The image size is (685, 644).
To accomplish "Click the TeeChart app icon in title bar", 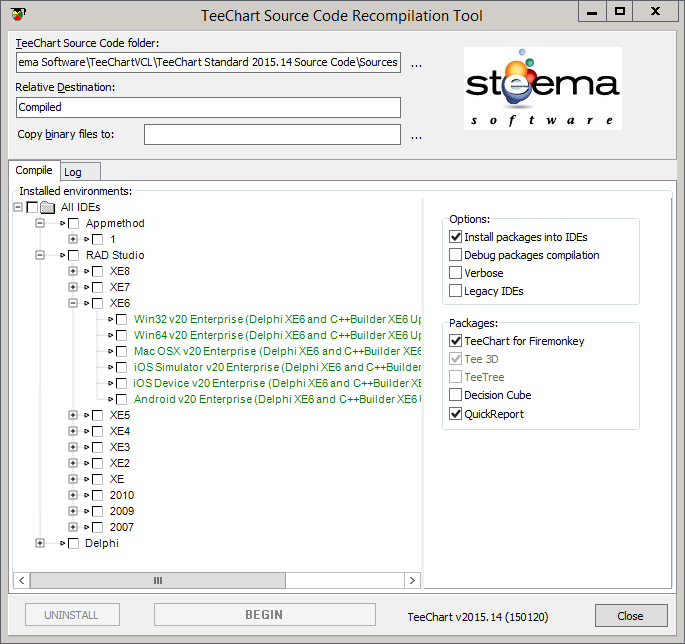I will click(18, 14).
